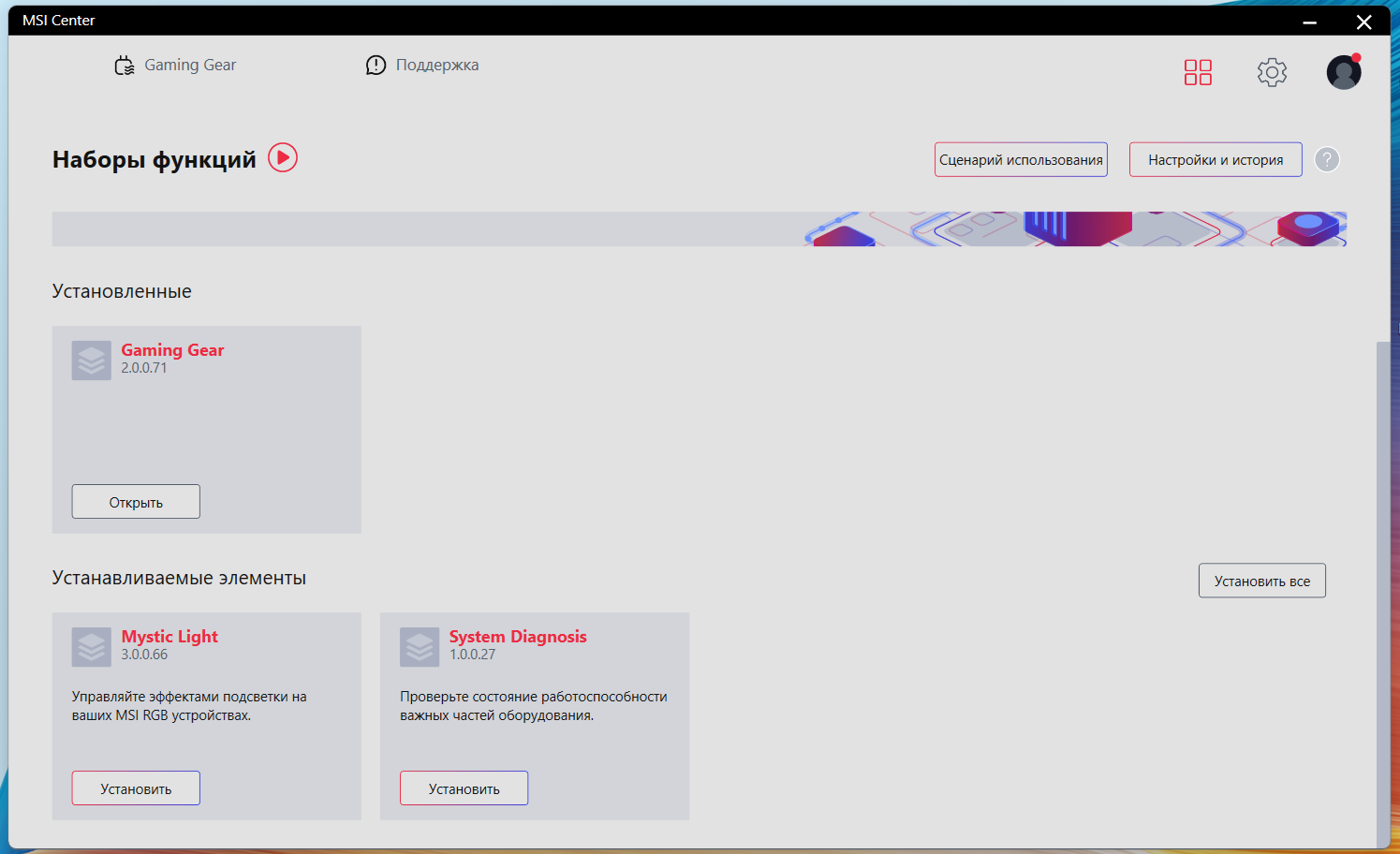Click the Gaming Gear tab's gear icon

click(x=125, y=66)
